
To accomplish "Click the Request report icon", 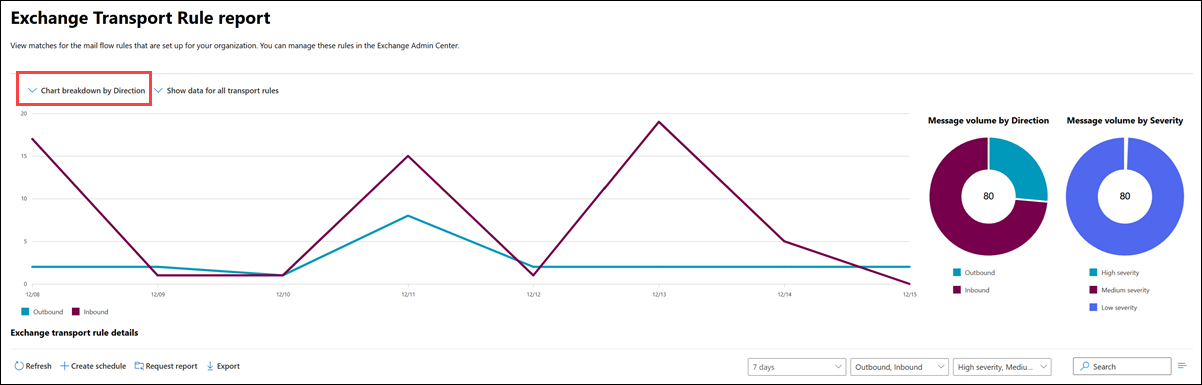I will [x=139, y=366].
